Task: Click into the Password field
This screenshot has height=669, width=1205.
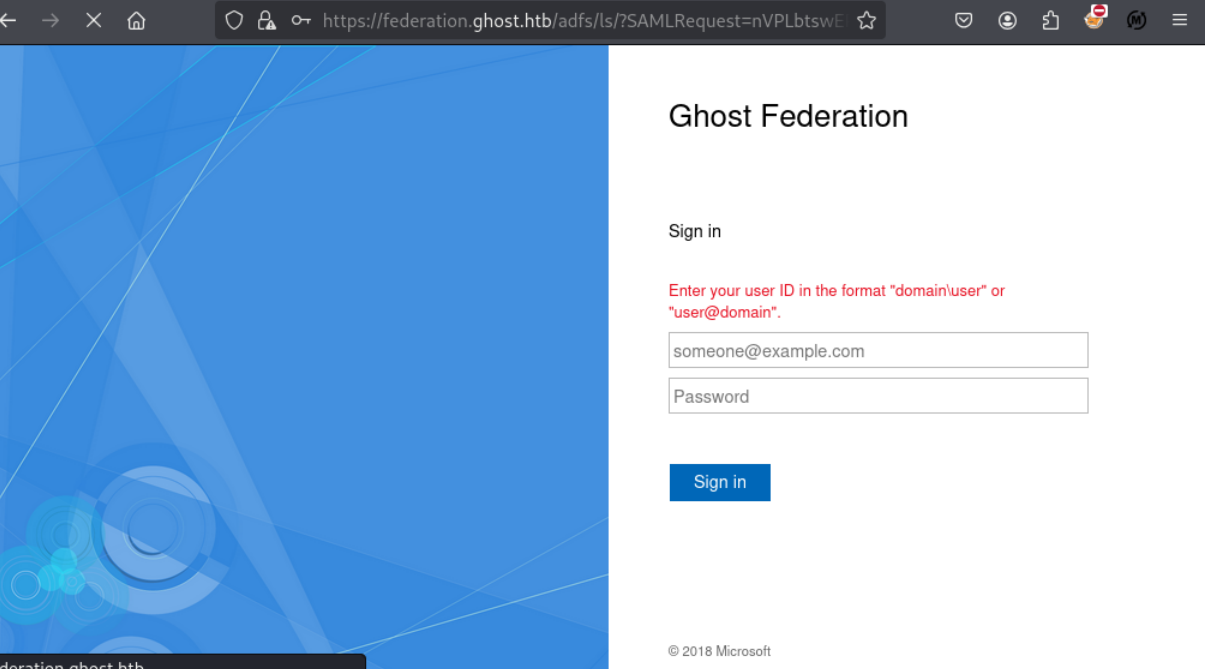Action: pyautogui.click(x=878, y=396)
